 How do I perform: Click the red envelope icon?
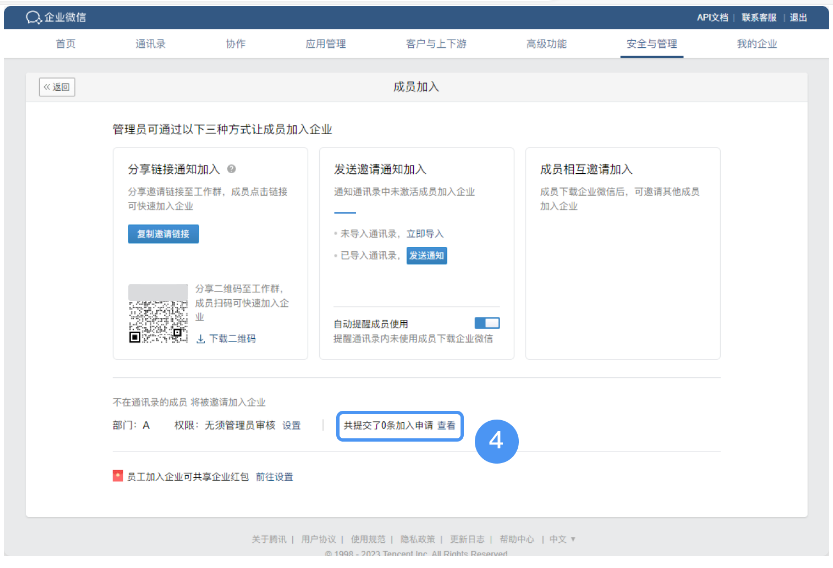(x=117, y=477)
